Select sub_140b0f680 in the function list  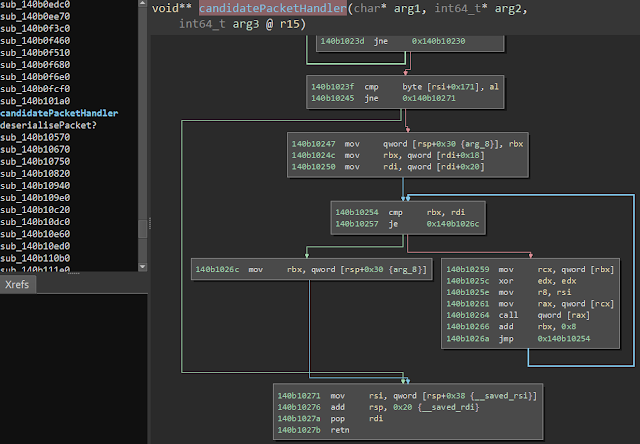tap(35, 65)
